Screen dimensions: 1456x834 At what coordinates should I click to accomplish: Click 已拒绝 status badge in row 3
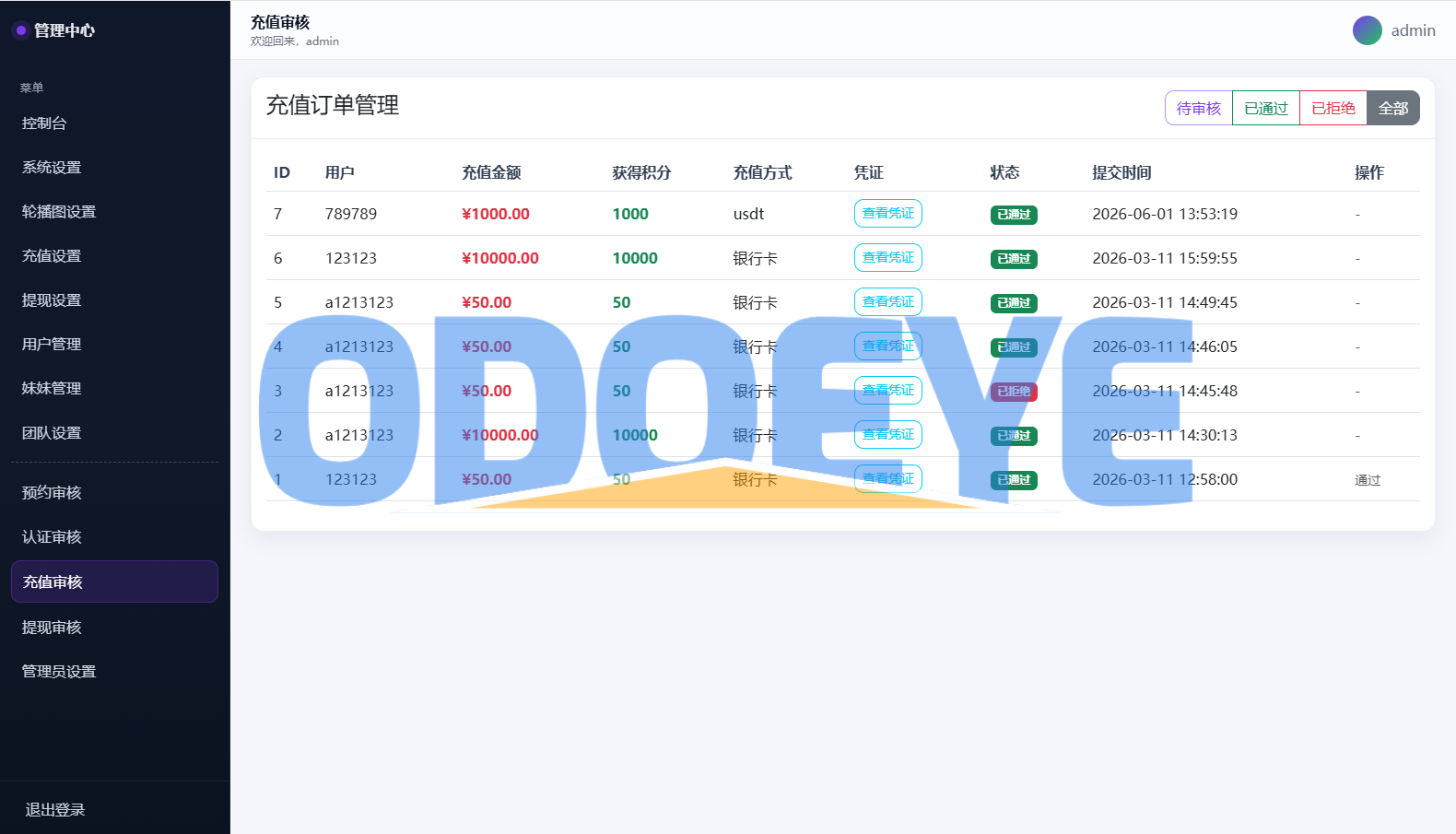(x=1014, y=392)
